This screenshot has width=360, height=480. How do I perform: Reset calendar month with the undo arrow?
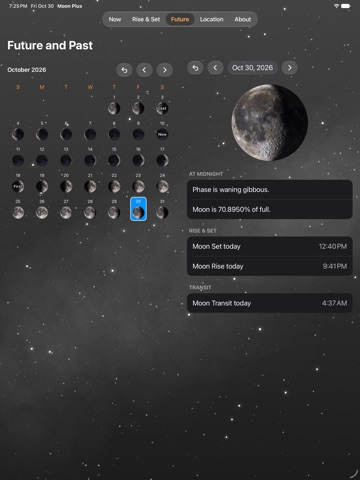[x=124, y=70]
